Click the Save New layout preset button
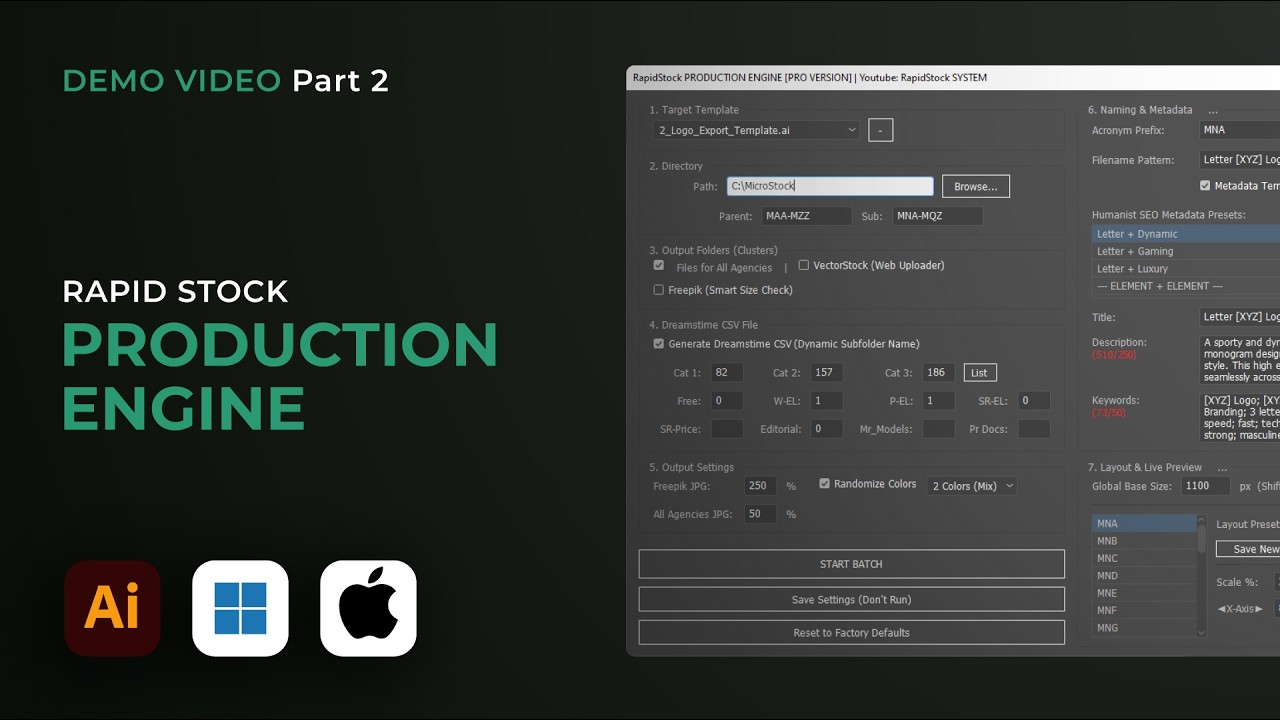The height and width of the screenshot is (720, 1280). 1248,549
